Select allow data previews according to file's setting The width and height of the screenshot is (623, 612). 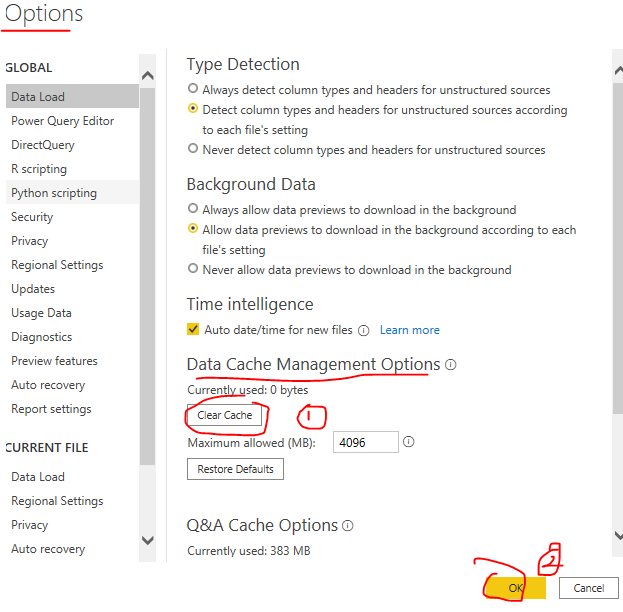pyautogui.click(x=193, y=228)
